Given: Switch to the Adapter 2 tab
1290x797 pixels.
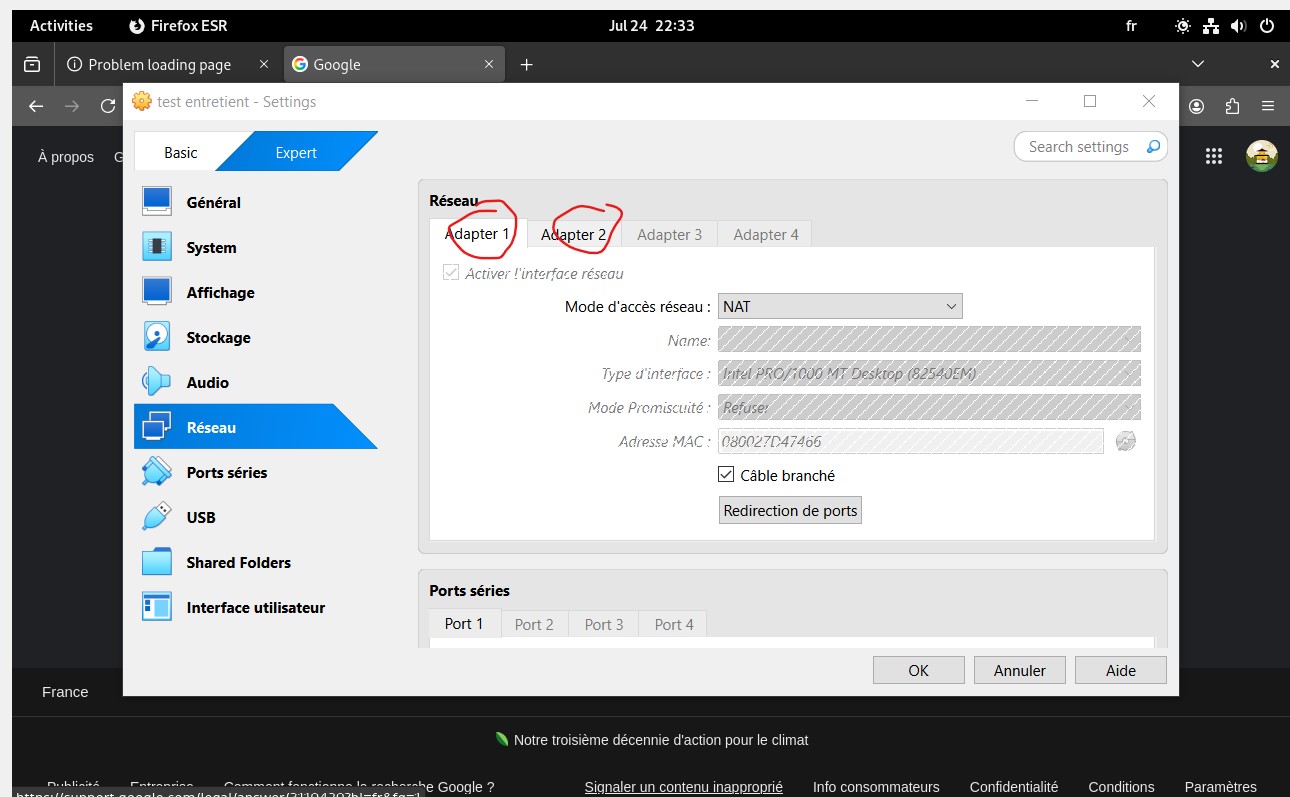Looking at the screenshot, I should click(x=573, y=235).
